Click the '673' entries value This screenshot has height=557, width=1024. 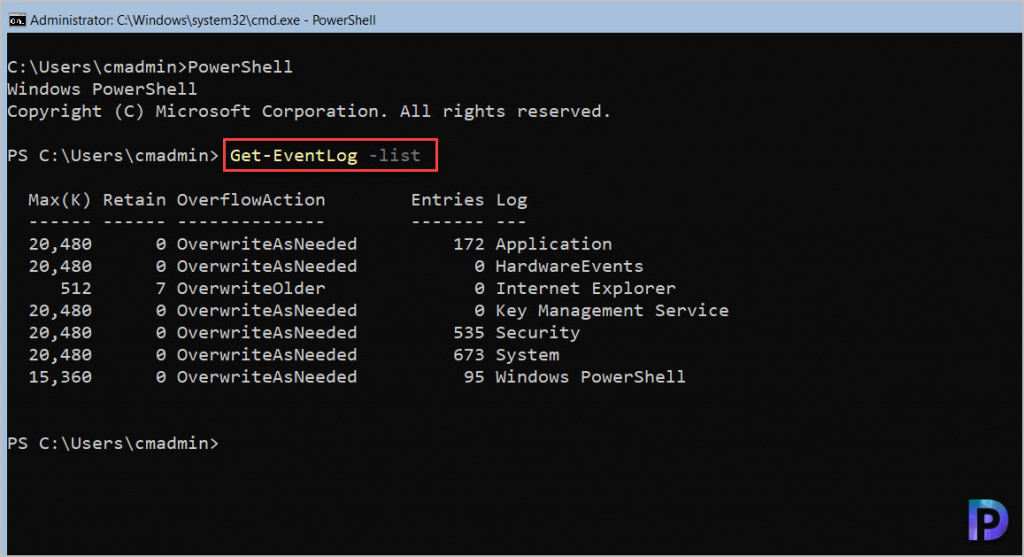pos(469,355)
